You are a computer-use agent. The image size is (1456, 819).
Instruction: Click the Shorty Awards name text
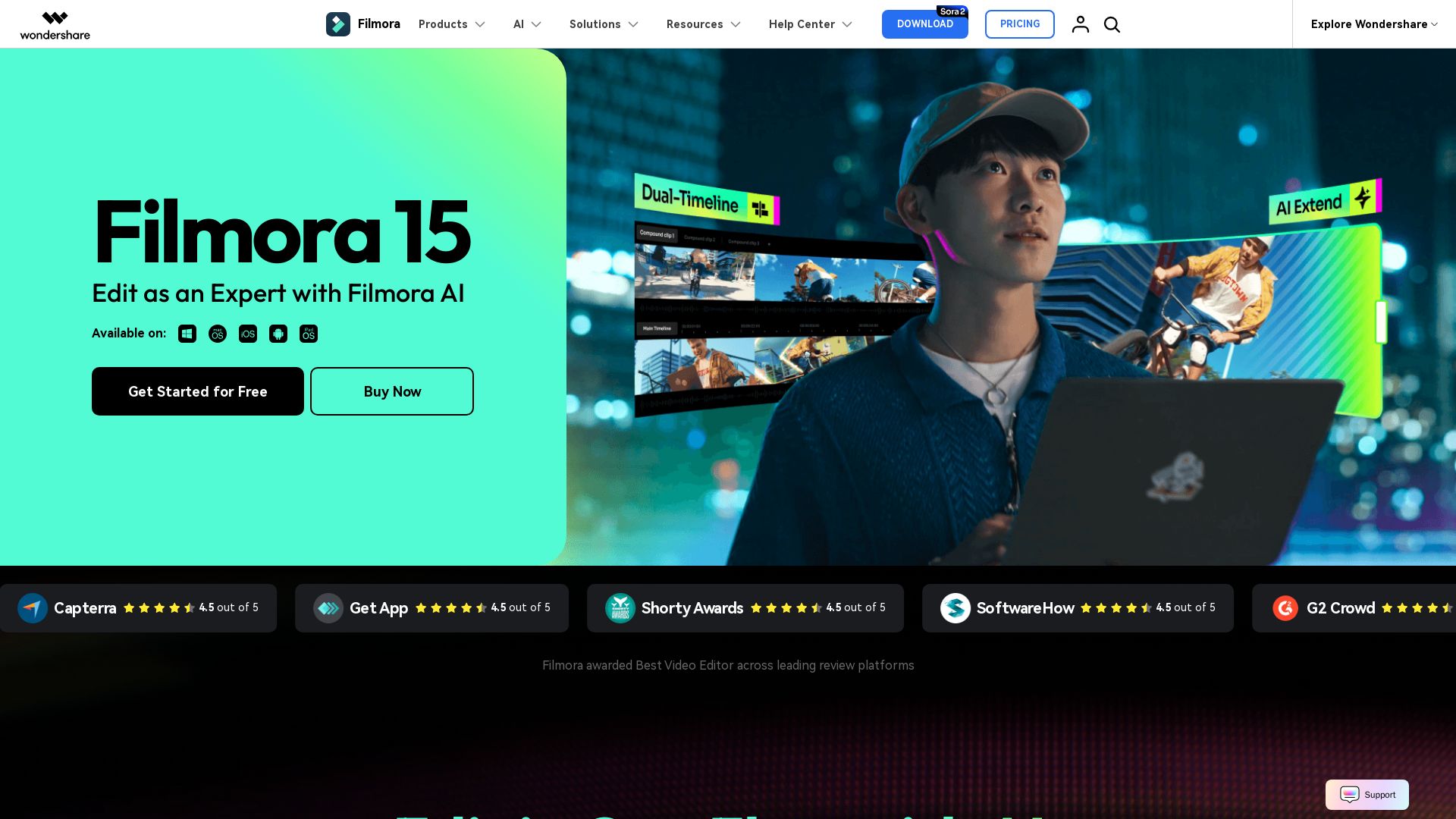click(x=692, y=608)
